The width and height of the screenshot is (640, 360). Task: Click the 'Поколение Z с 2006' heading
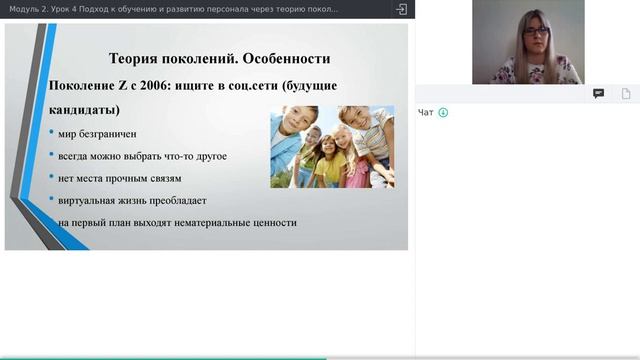193,98
